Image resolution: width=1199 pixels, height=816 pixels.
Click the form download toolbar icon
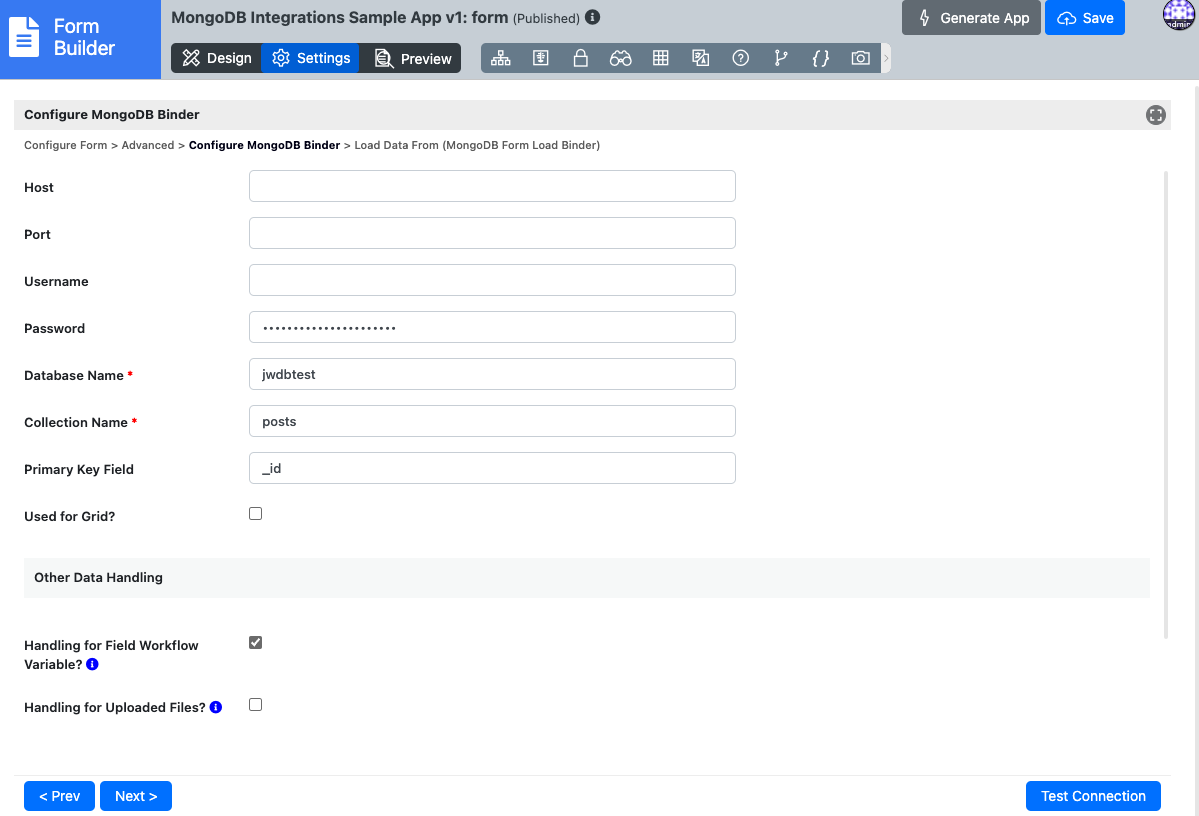pyautogui.click(x=541, y=58)
